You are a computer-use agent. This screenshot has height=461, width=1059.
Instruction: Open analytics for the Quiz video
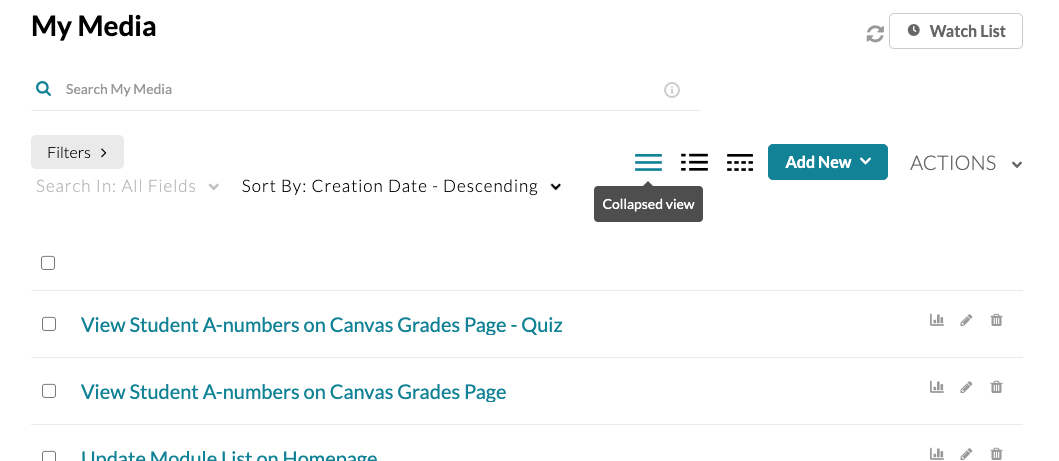click(937, 321)
